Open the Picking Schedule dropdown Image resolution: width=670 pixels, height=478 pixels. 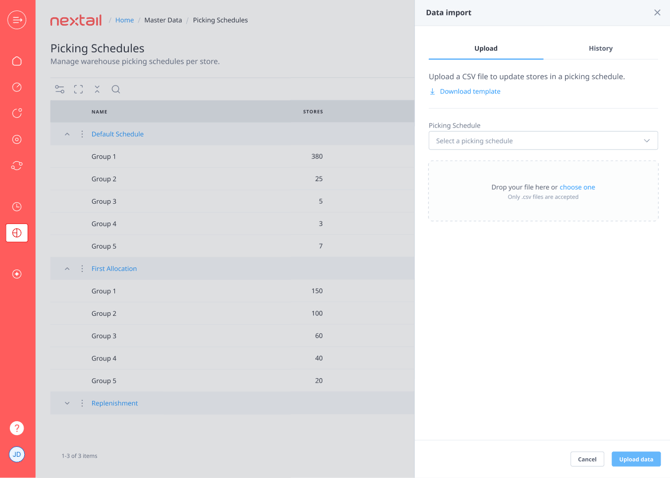click(543, 141)
